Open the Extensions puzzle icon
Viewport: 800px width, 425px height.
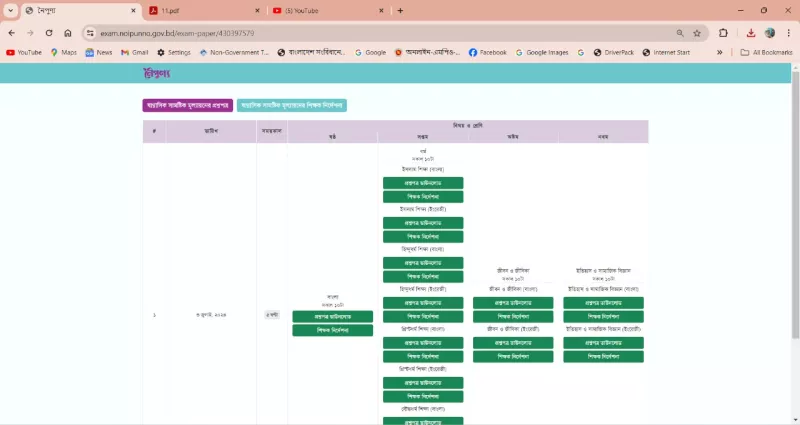723,33
